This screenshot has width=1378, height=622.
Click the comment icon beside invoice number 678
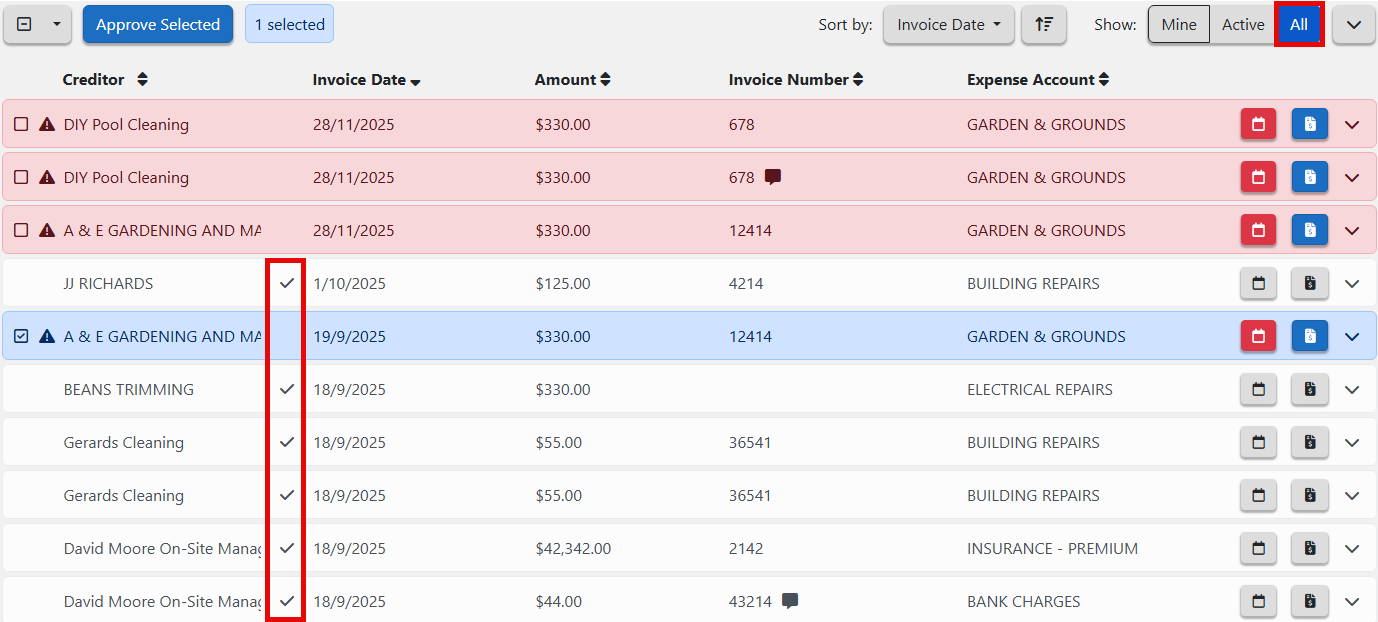(x=773, y=177)
